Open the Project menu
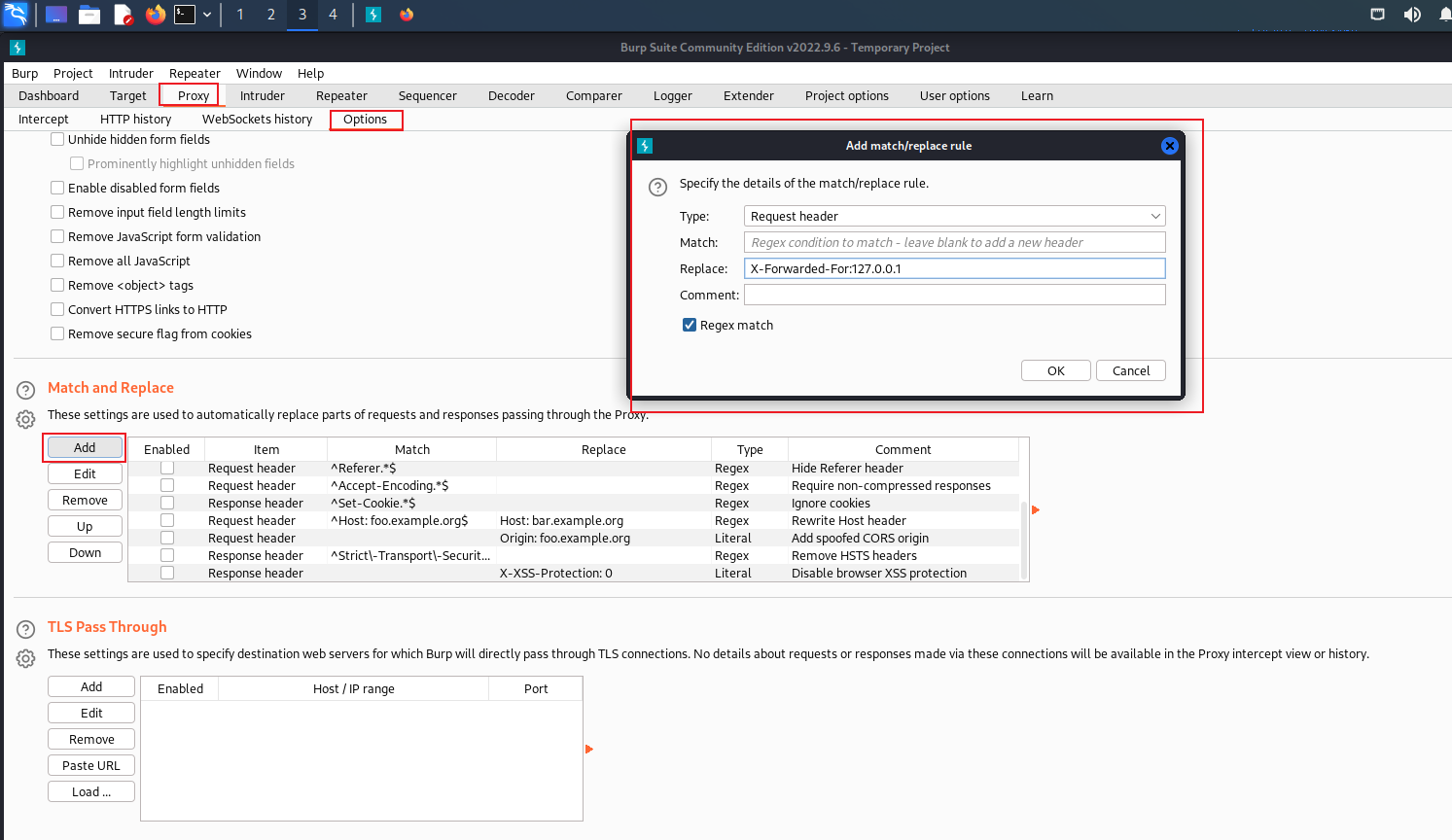Screen dimensions: 1452x840 pyautogui.click(x=73, y=73)
